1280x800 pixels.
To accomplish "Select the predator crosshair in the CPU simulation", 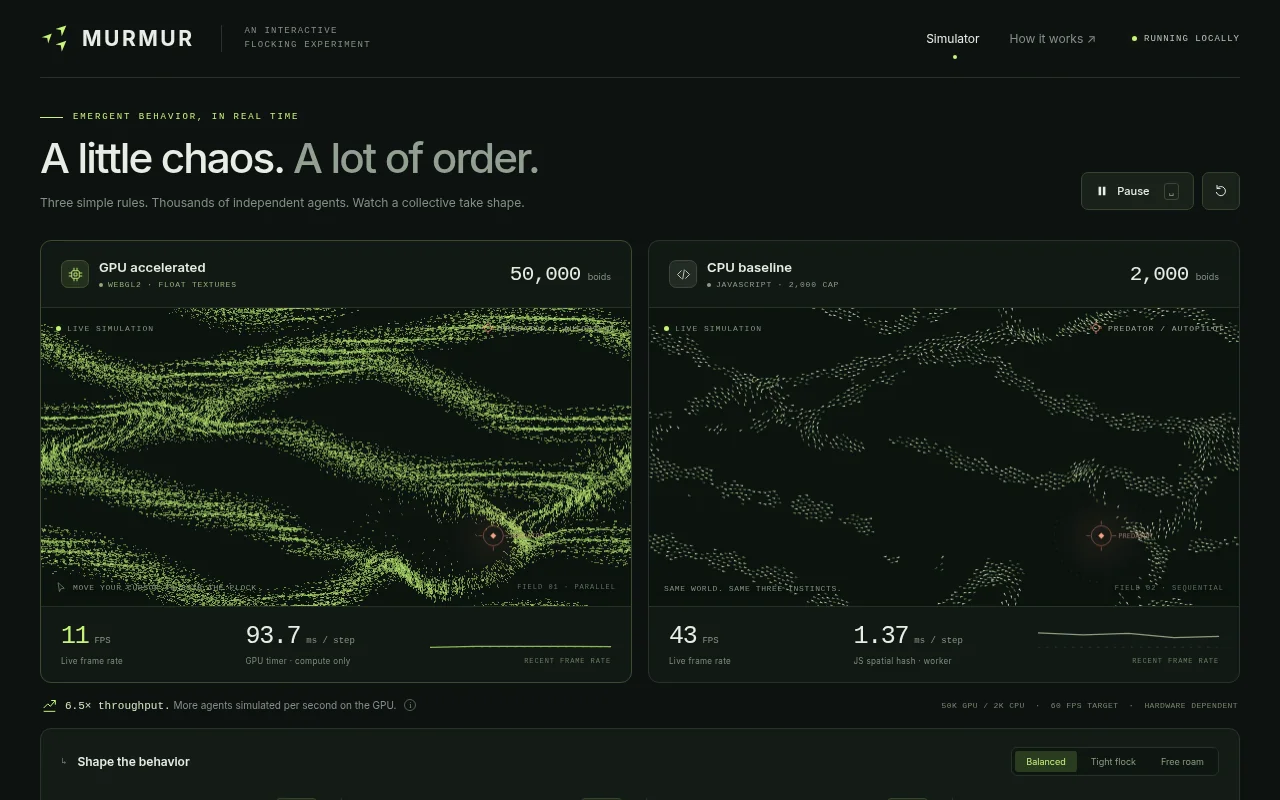I will click(x=1101, y=535).
